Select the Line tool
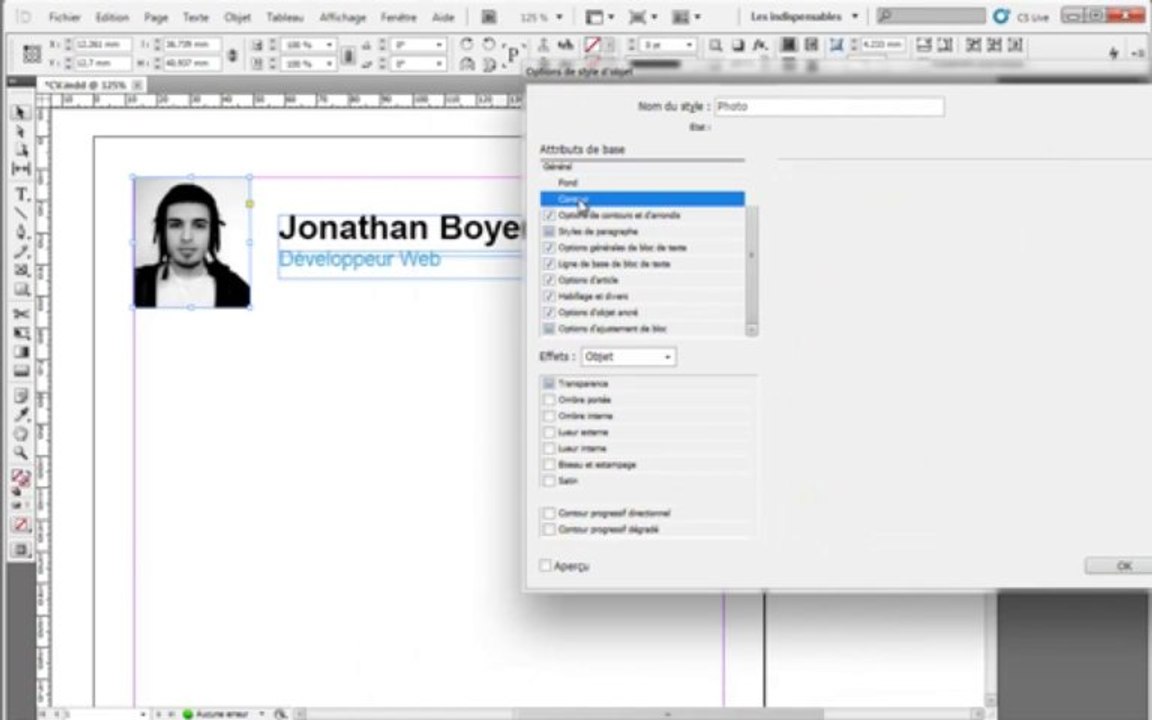Screen dimensions: 1152x720 (21, 214)
